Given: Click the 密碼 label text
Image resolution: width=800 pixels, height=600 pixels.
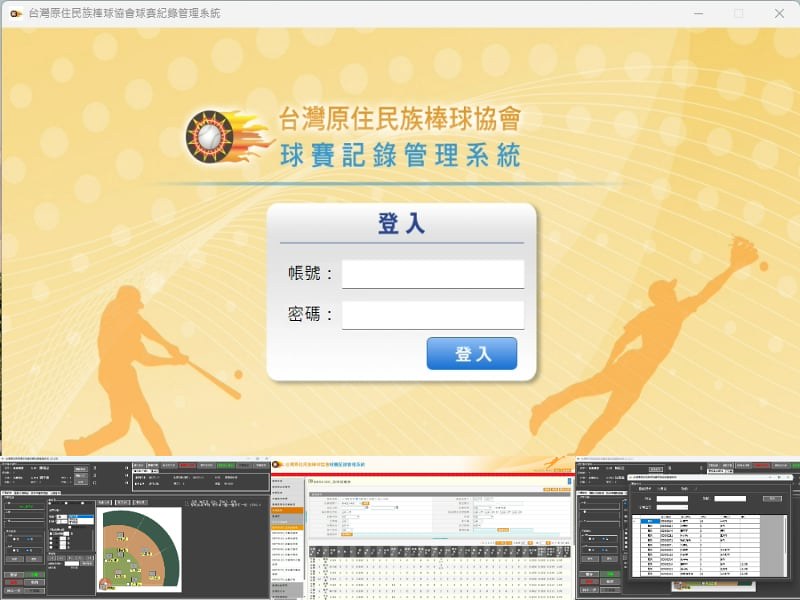Looking at the screenshot, I should [x=308, y=316].
